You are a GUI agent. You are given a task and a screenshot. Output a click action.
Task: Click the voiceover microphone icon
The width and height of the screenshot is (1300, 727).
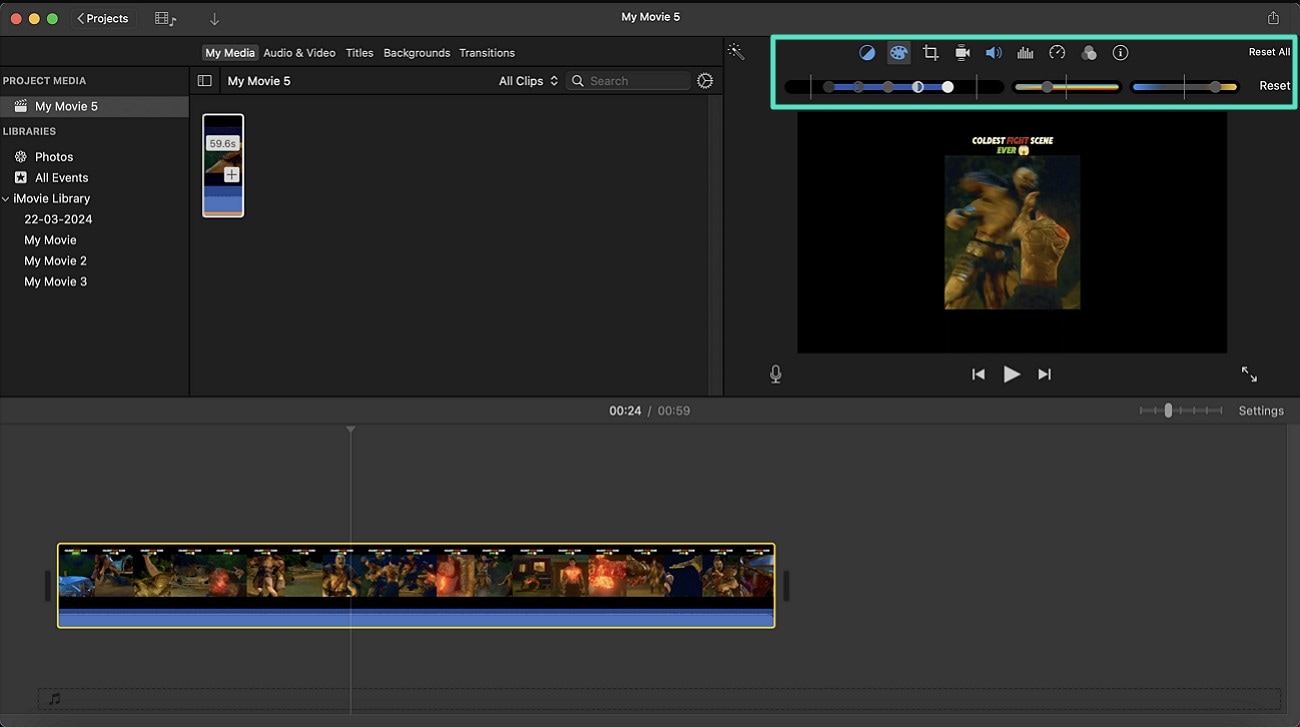776,374
